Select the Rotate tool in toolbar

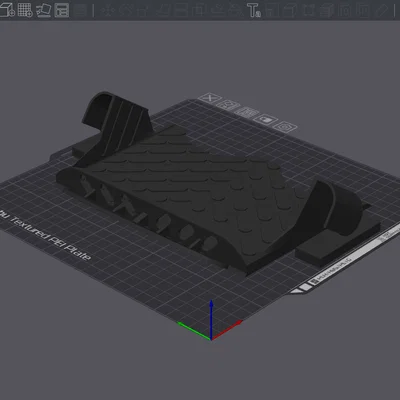pos(125,10)
